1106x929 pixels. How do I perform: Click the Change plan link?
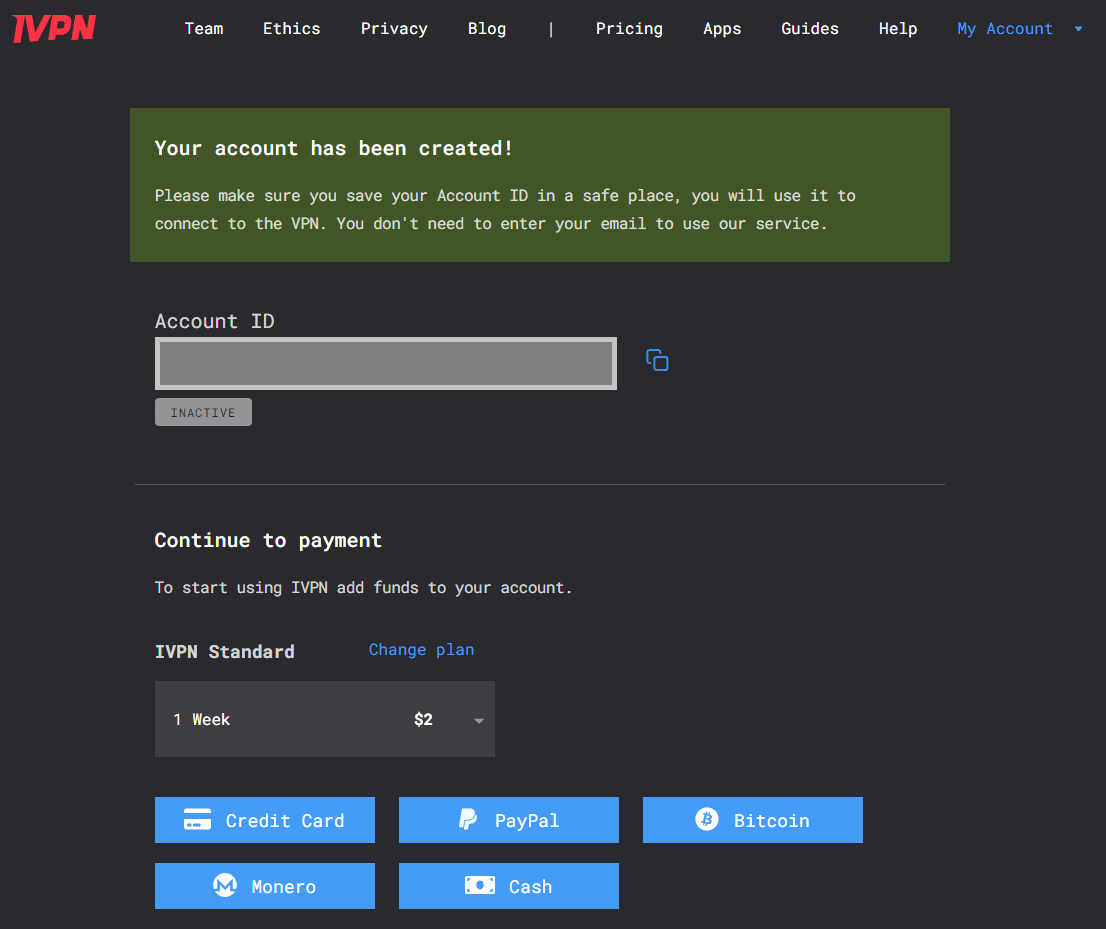(421, 650)
